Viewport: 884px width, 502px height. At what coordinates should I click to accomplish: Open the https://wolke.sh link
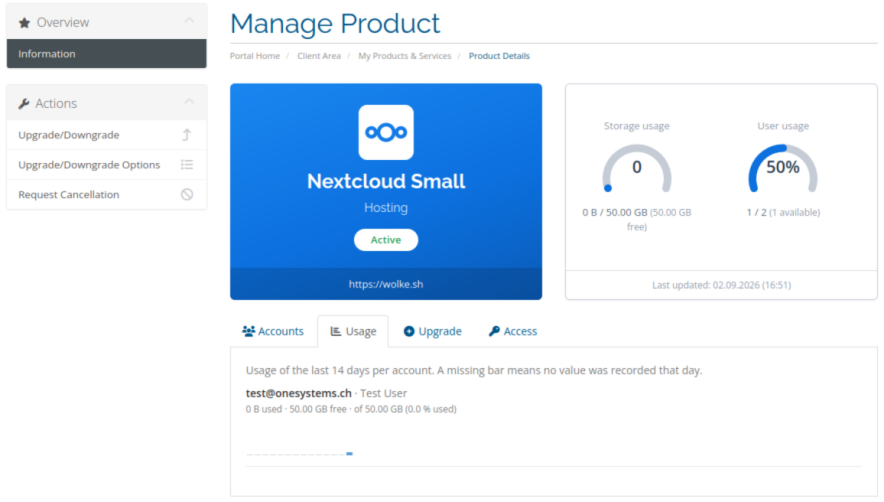tap(386, 284)
